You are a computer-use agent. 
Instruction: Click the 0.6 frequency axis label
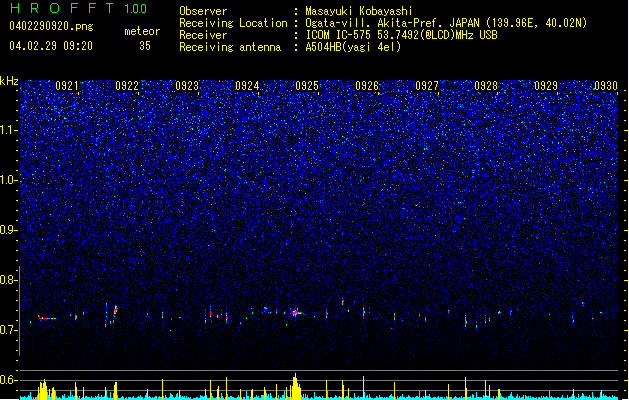(8, 380)
